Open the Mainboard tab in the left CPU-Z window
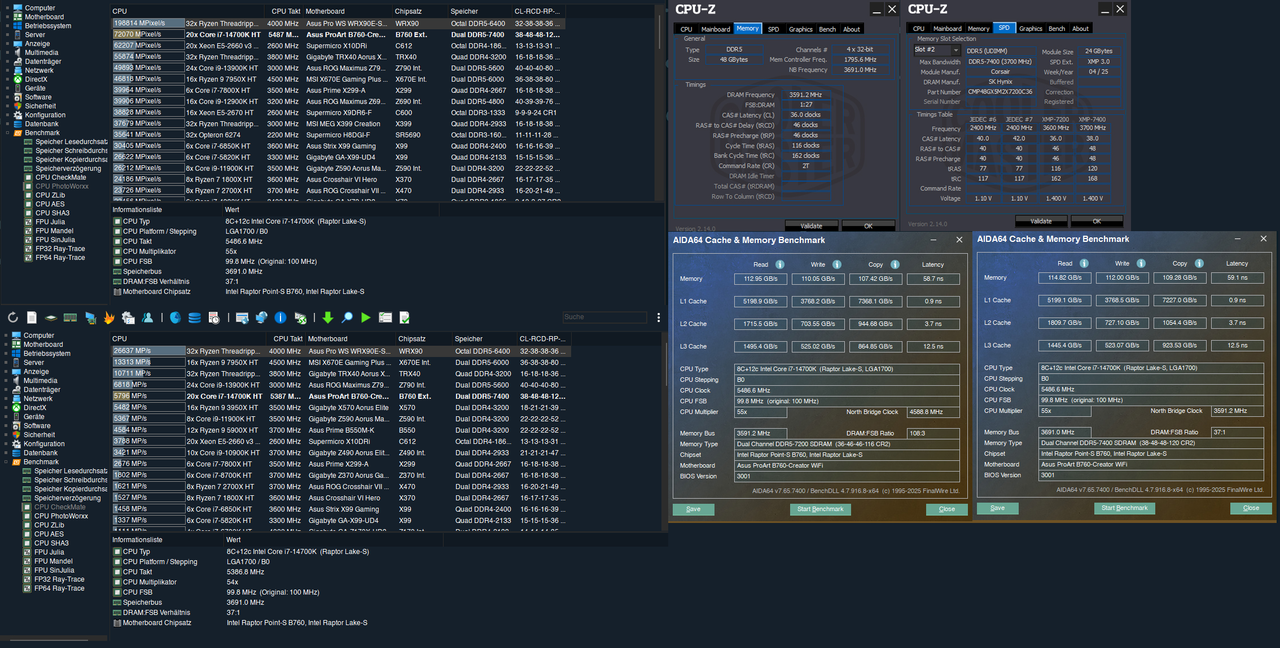 (715, 29)
